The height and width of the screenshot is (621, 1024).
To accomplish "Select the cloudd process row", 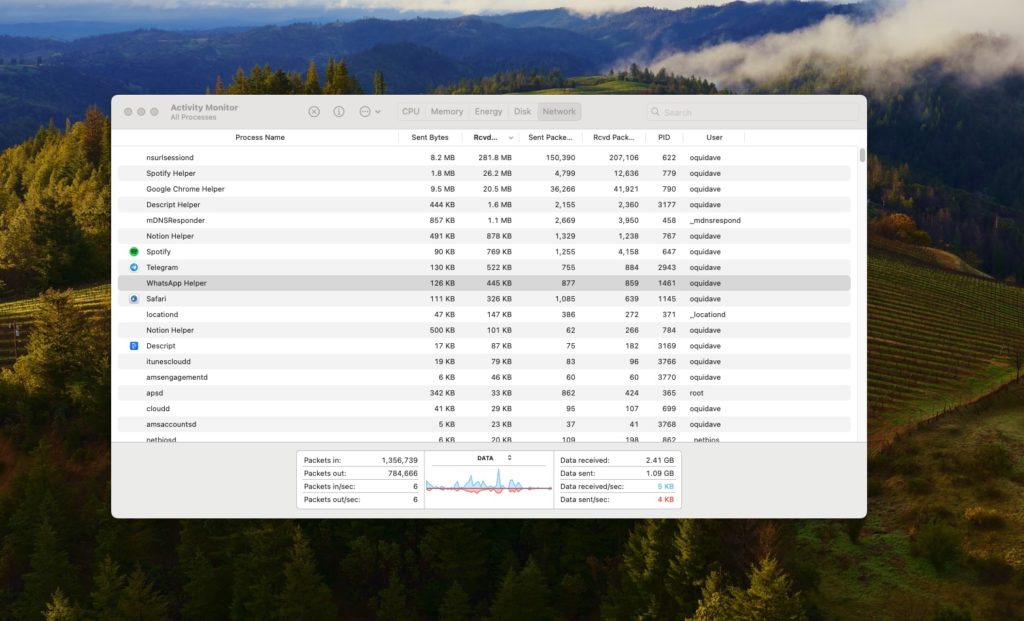I will pos(484,408).
